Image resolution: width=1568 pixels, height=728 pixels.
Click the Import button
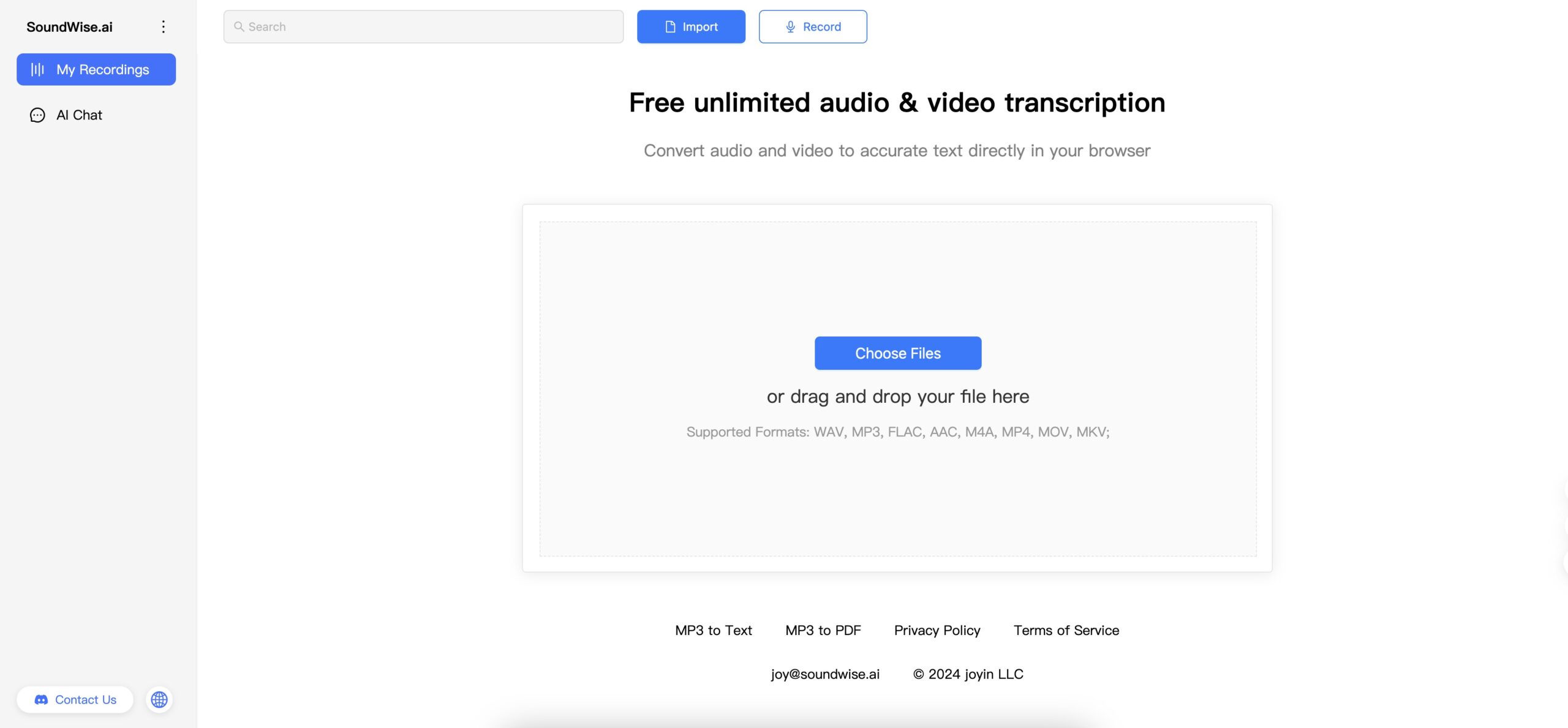[x=691, y=26]
